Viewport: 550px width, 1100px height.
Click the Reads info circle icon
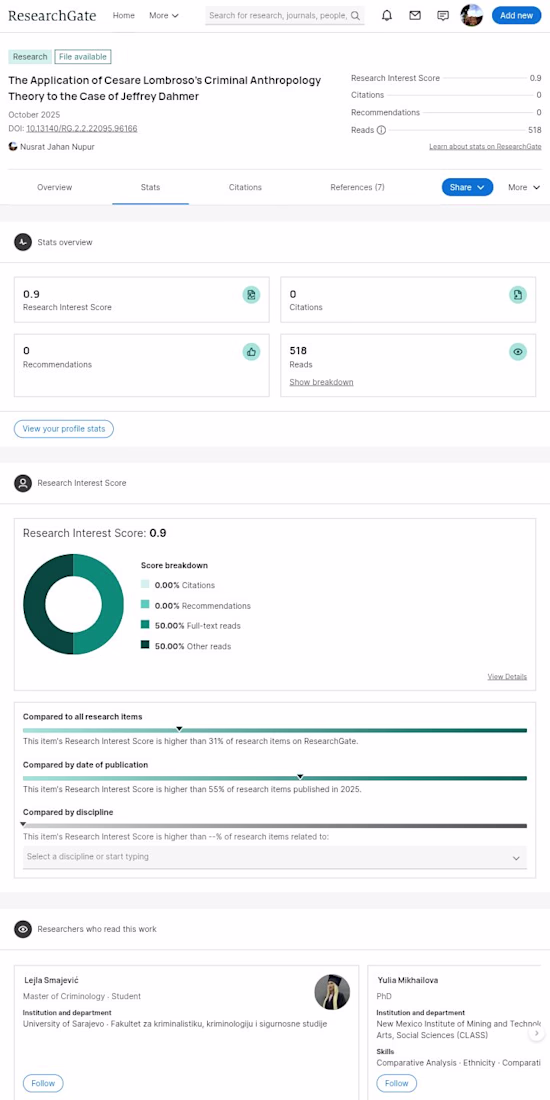tap(381, 130)
